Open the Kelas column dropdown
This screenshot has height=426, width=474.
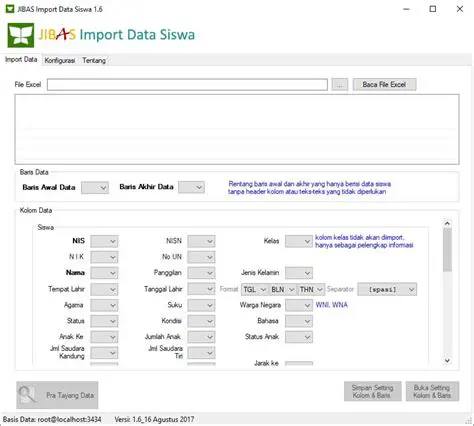click(299, 241)
